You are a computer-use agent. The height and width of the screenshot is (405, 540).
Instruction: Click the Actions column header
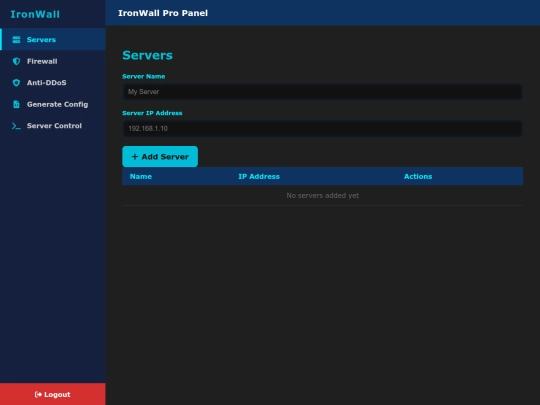[418, 176]
